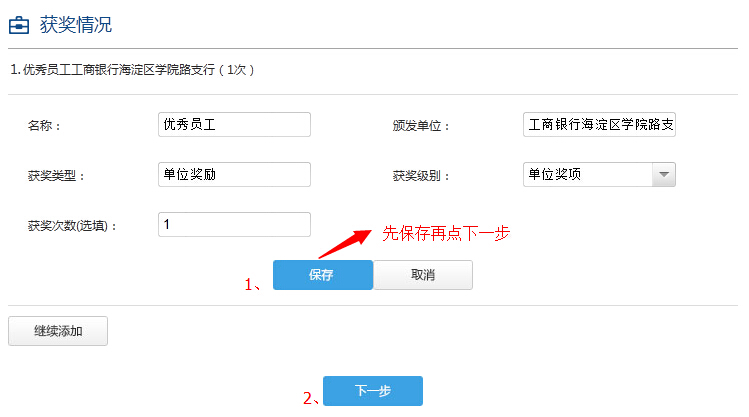
Task: Click the 获奖类型 field showing 单位奖励
Action: (x=234, y=174)
